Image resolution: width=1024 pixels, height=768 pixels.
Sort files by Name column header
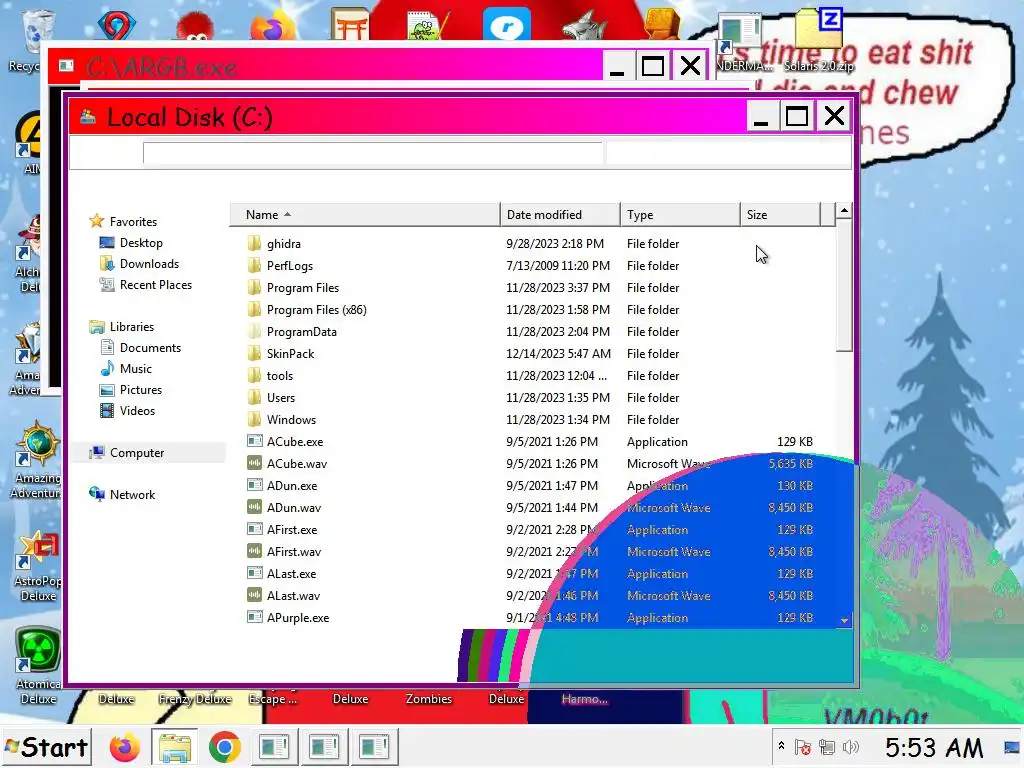coord(365,215)
